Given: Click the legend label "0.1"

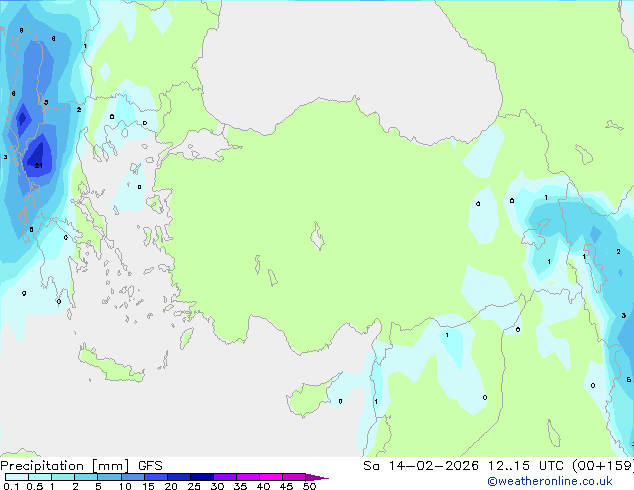Looking at the screenshot, I should 11,486.
